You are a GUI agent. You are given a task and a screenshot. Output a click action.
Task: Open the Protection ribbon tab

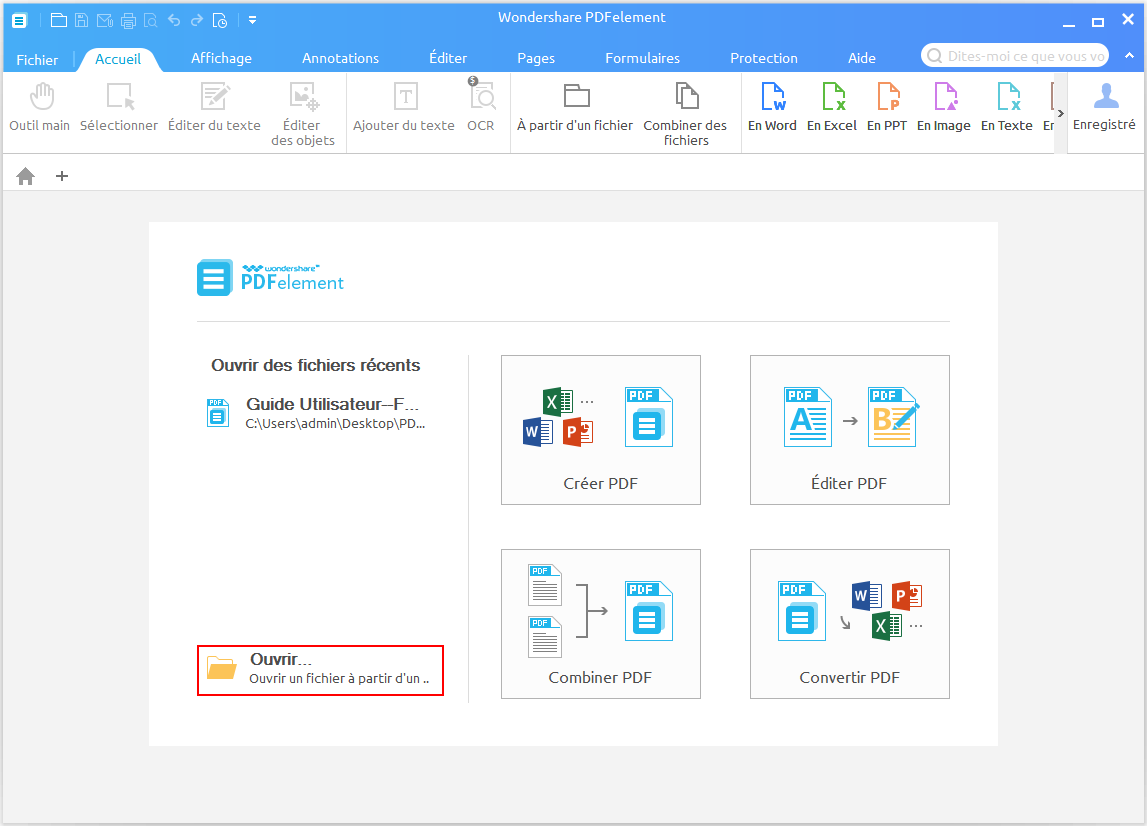764,58
